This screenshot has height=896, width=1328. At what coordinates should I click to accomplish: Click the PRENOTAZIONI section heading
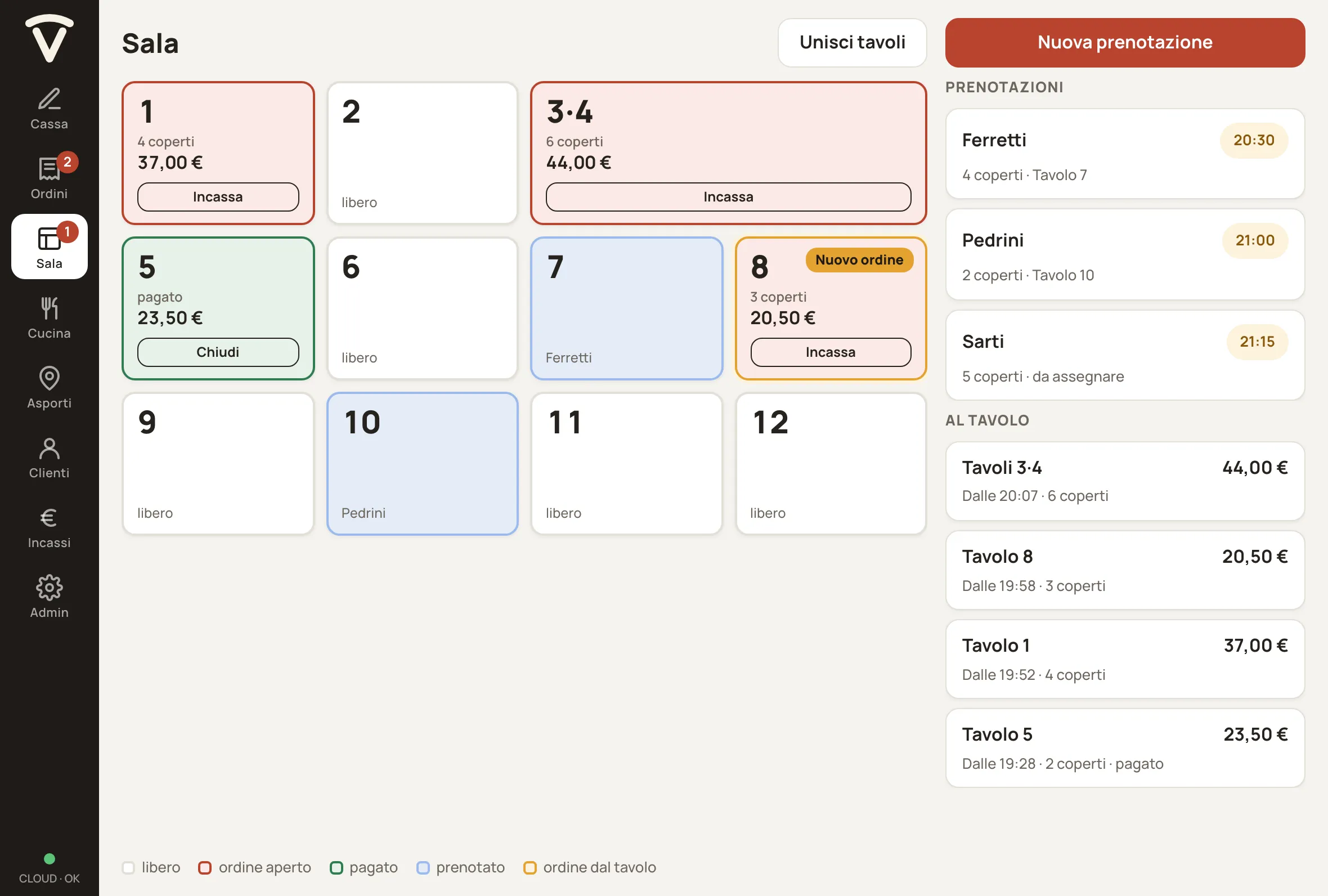click(1004, 87)
